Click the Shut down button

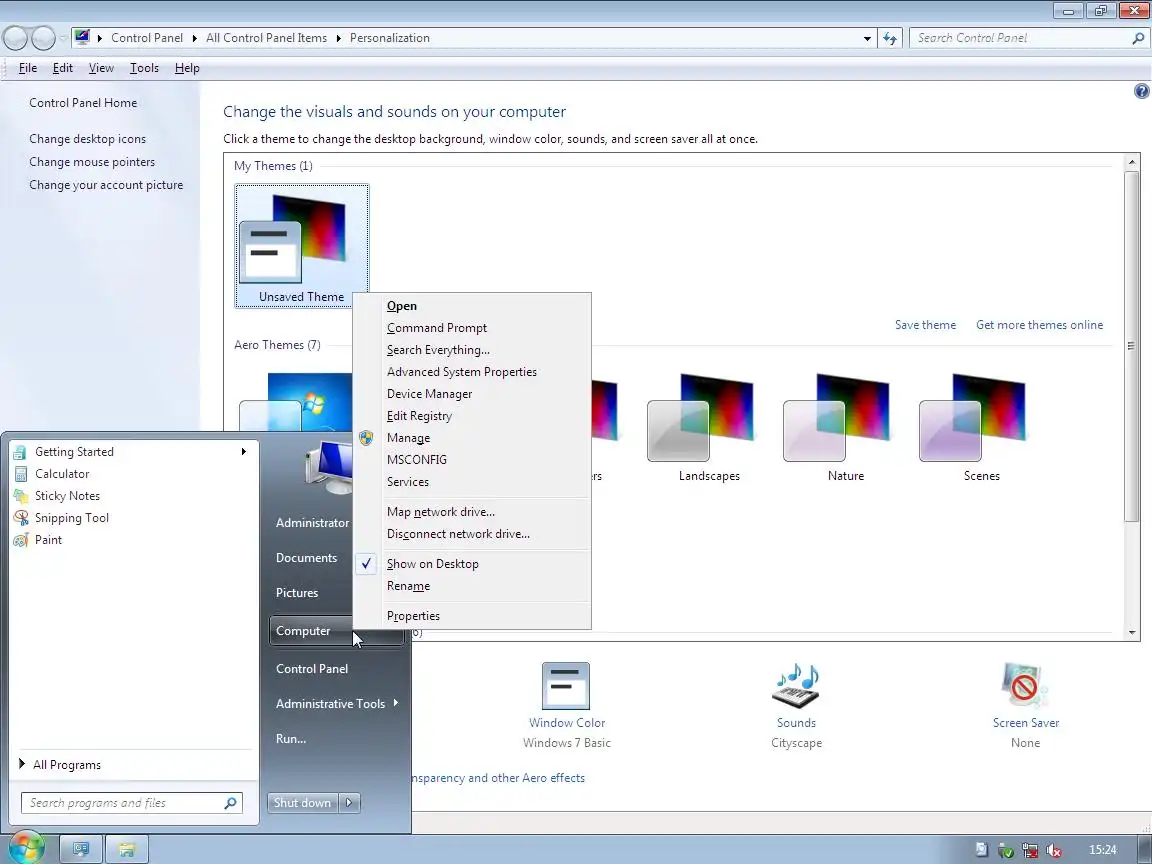(x=303, y=803)
